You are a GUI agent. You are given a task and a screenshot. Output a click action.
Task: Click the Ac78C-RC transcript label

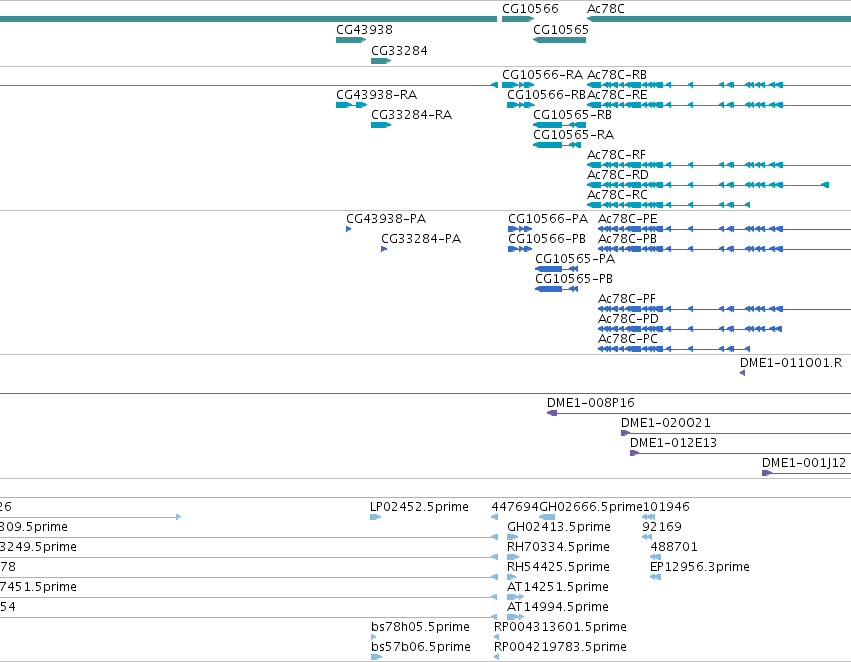click(617, 194)
